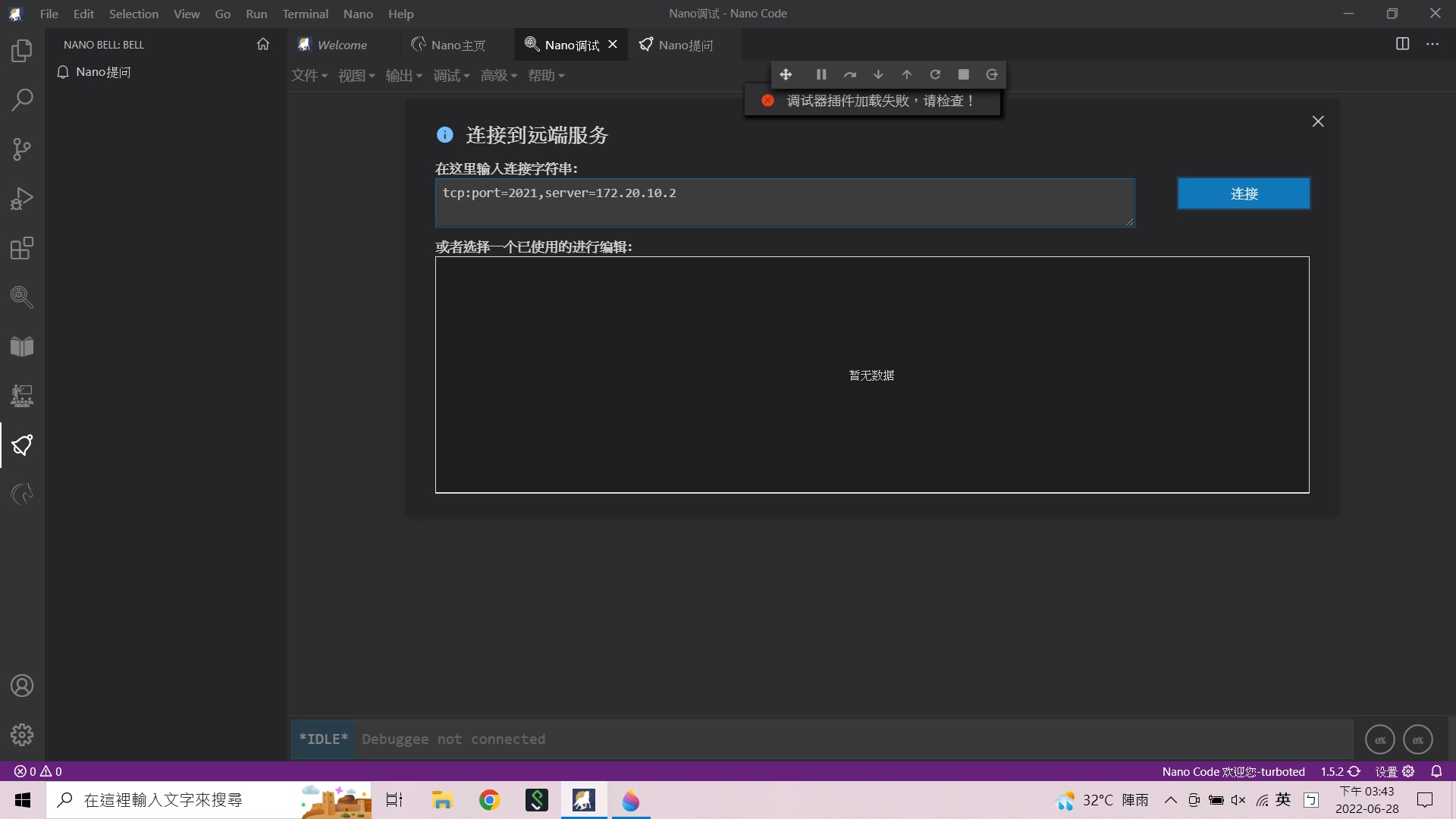Open Chrome from the taskbar

point(489,800)
